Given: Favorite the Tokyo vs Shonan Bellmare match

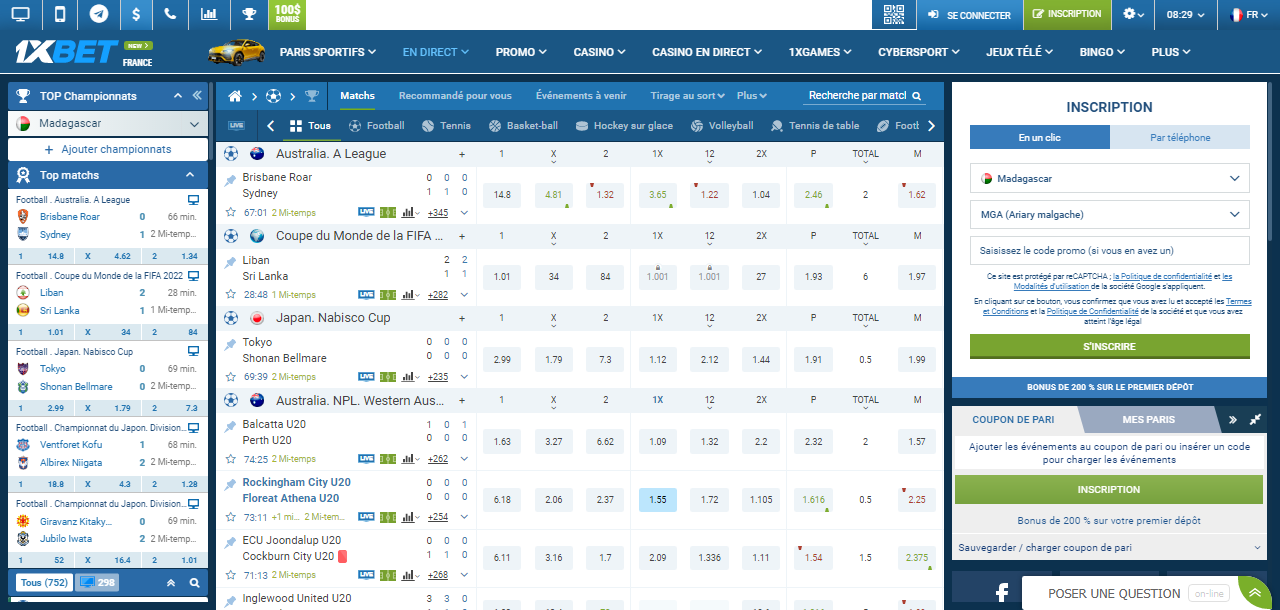Looking at the screenshot, I should [231, 377].
